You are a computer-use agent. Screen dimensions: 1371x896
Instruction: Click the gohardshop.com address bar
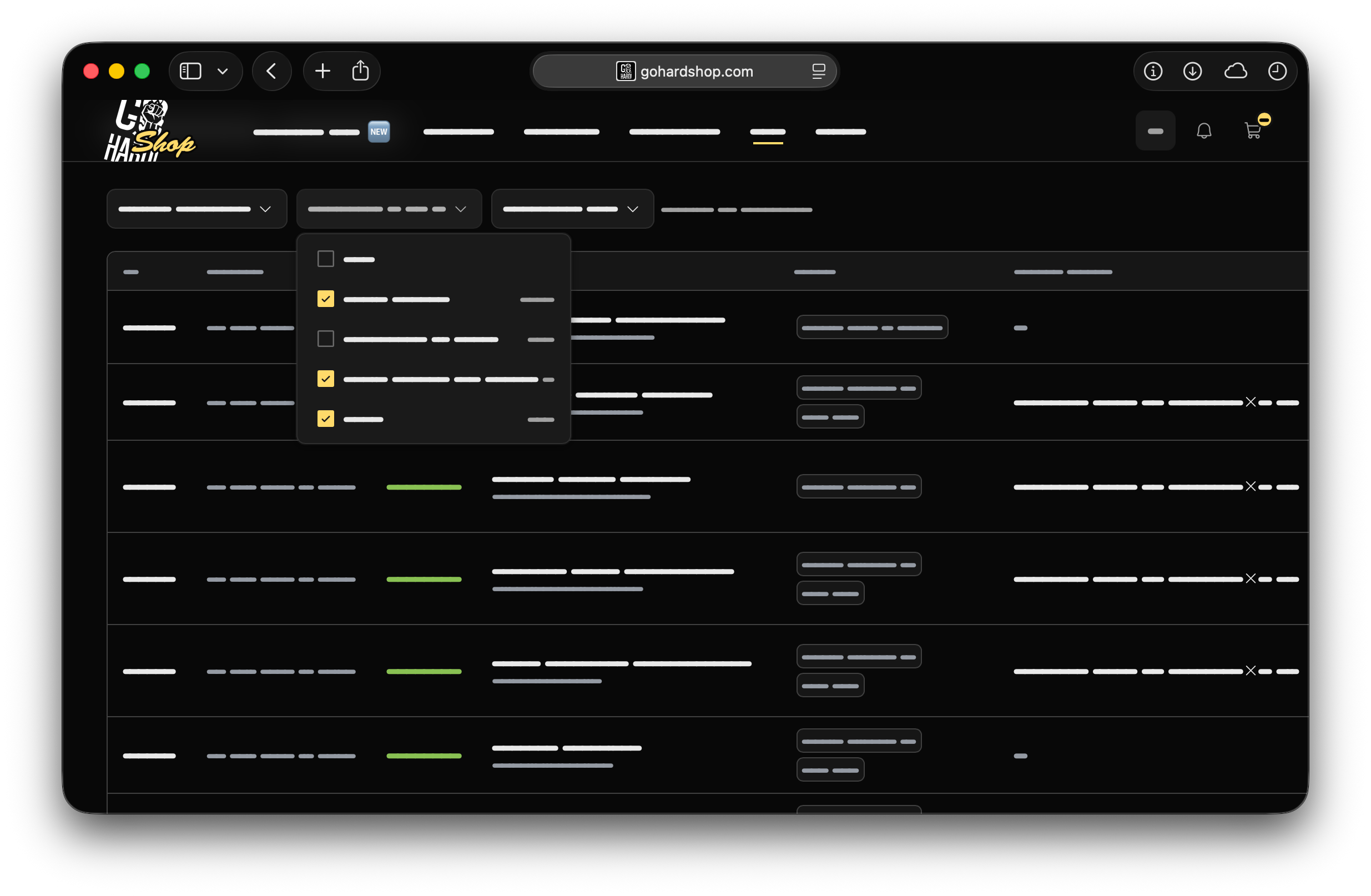pos(684,71)
